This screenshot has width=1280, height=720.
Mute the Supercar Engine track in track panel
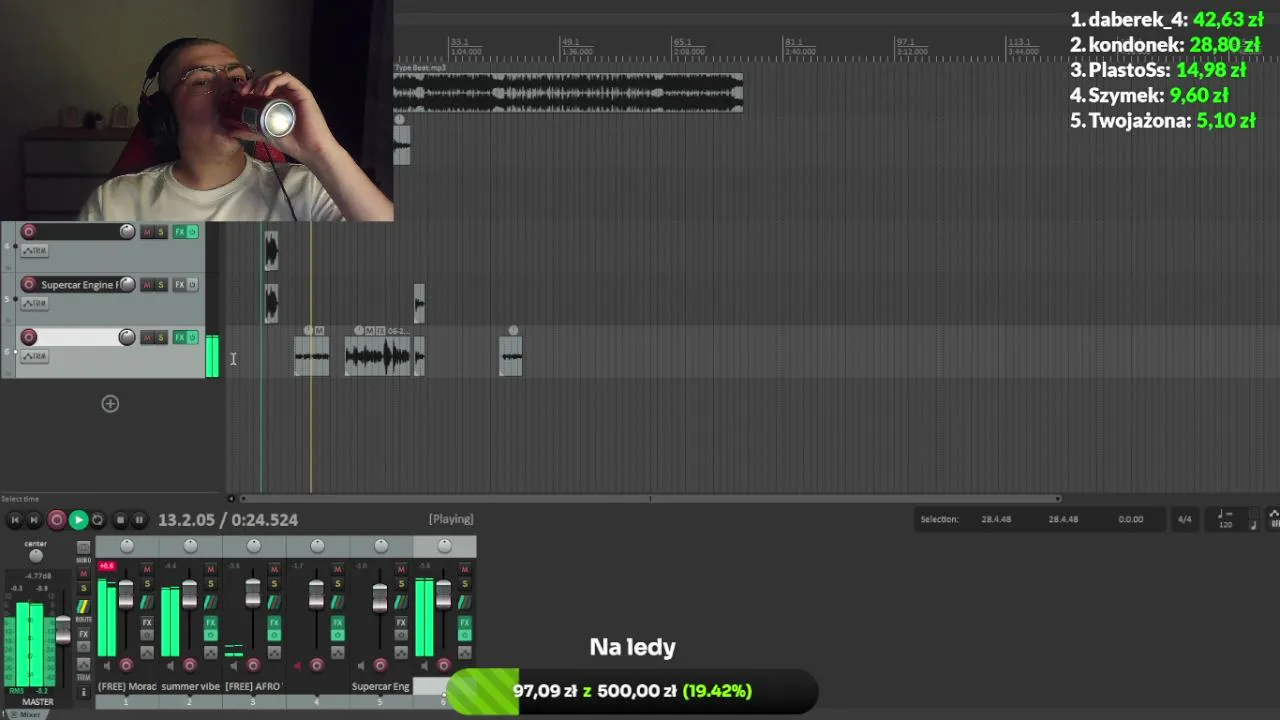[x=147, y=285]
